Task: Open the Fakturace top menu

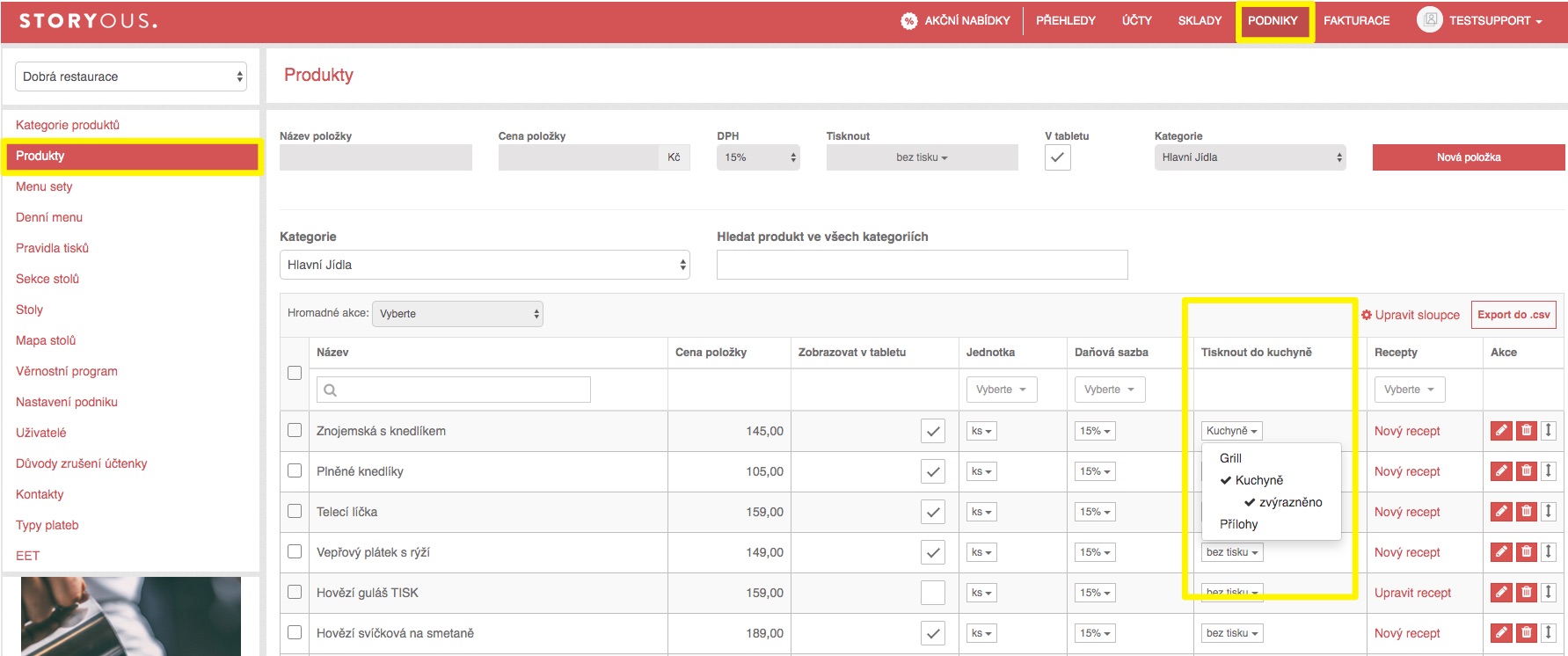Action: pos(1357,20)
